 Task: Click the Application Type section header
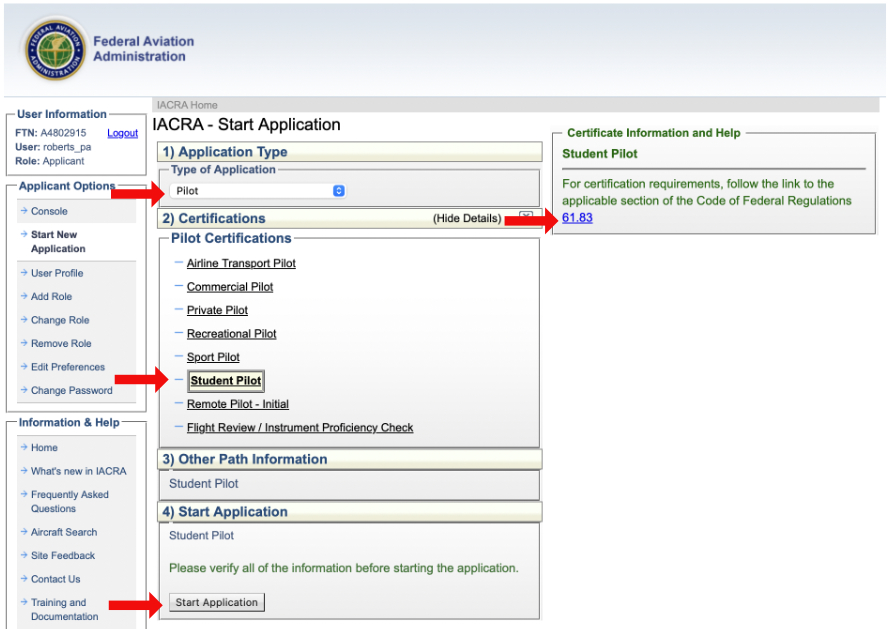(350, 152)
